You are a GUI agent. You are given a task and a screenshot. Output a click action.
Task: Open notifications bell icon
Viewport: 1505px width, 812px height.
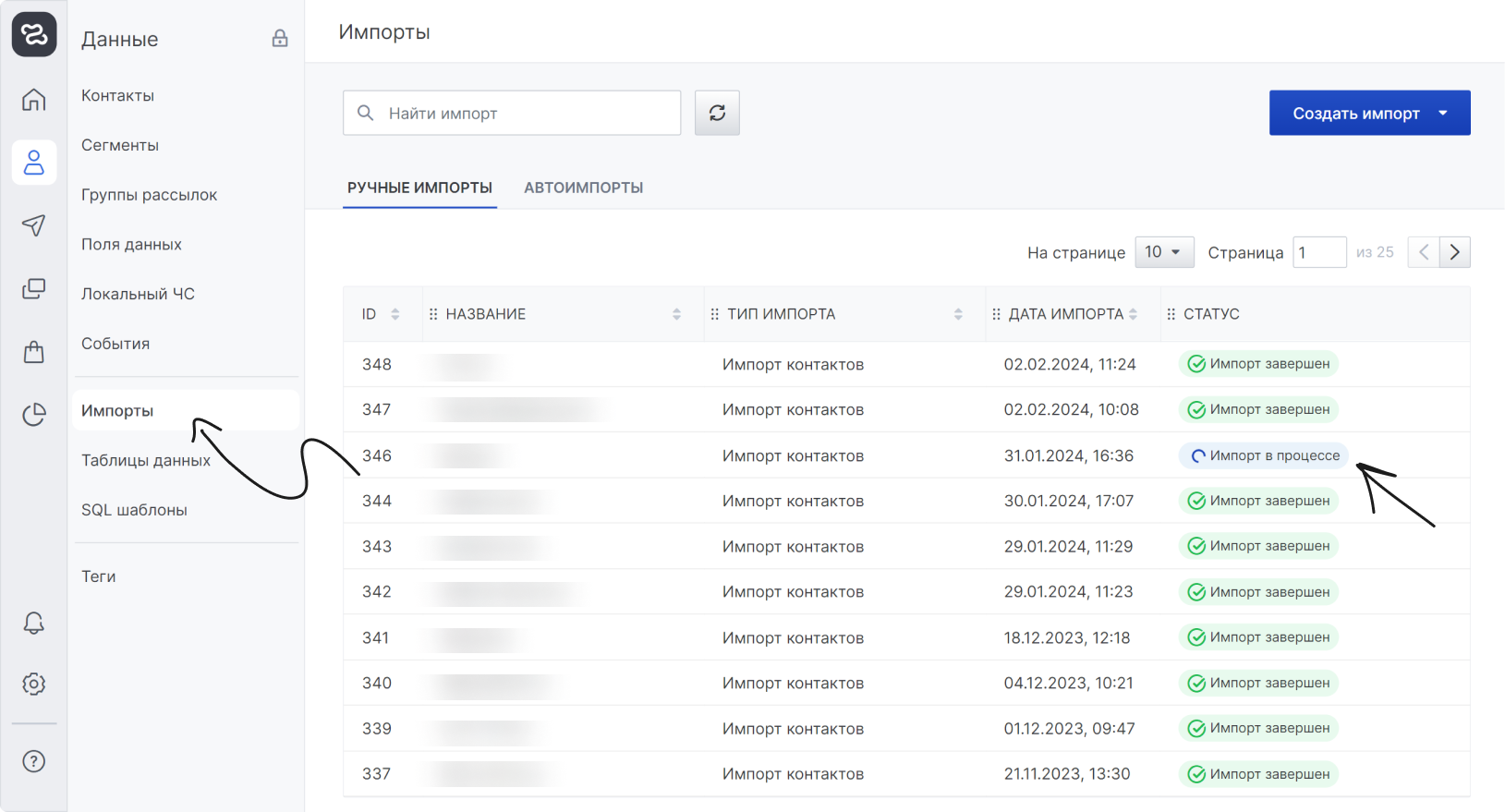click(x=34, y=623)
